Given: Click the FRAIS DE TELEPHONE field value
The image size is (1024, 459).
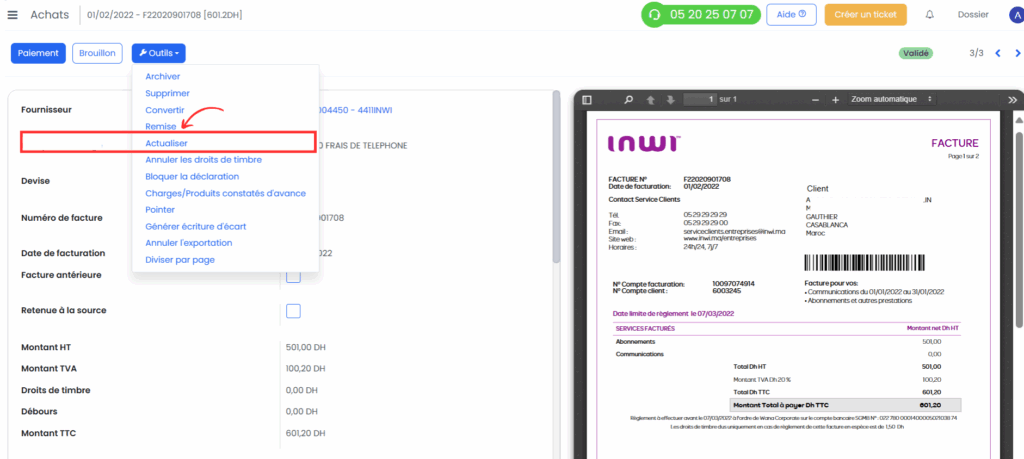Looking at the screenshot, I should [x=363, y=146].
